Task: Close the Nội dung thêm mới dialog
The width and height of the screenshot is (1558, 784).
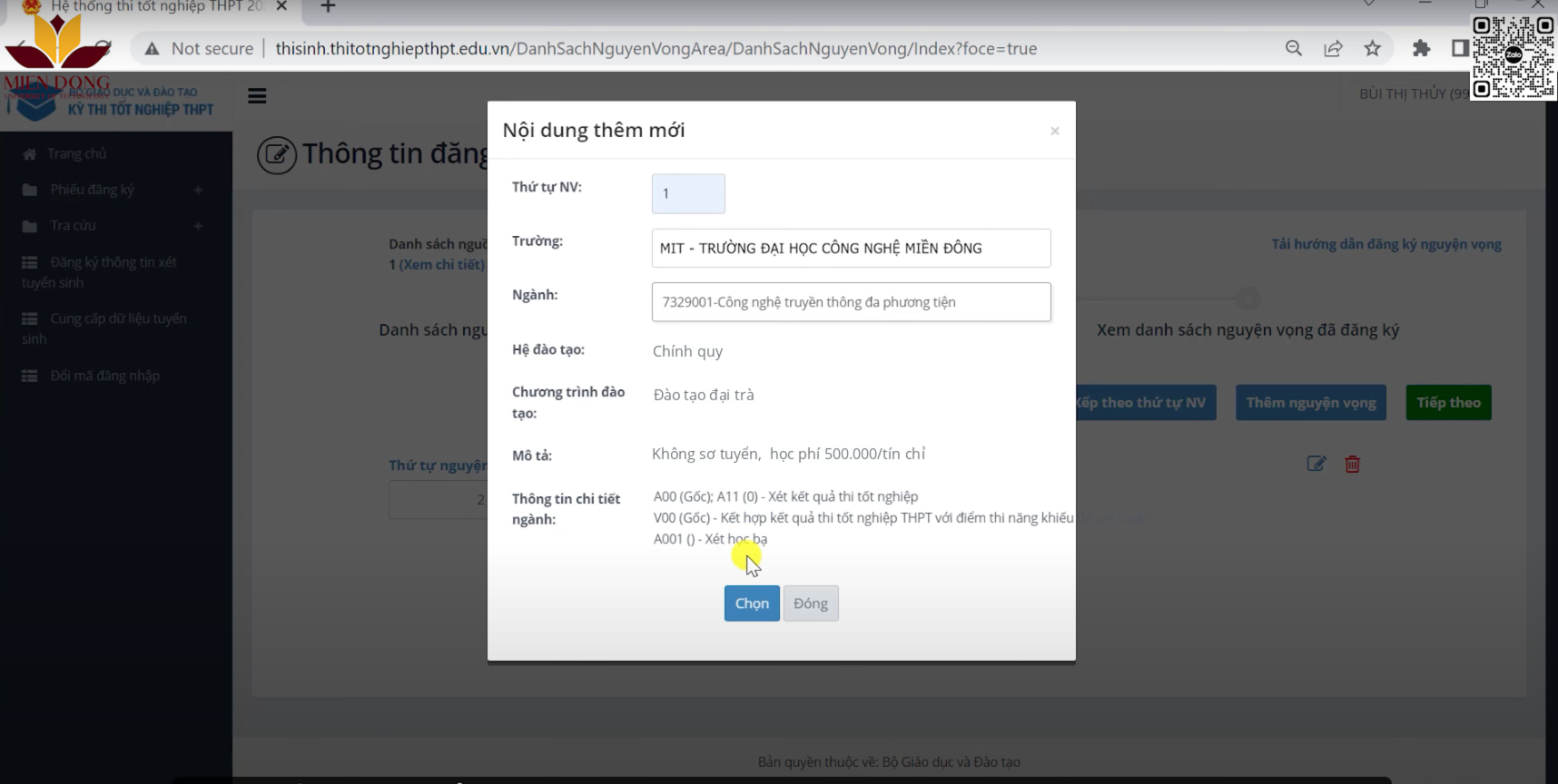Action: pos(1055,131)
